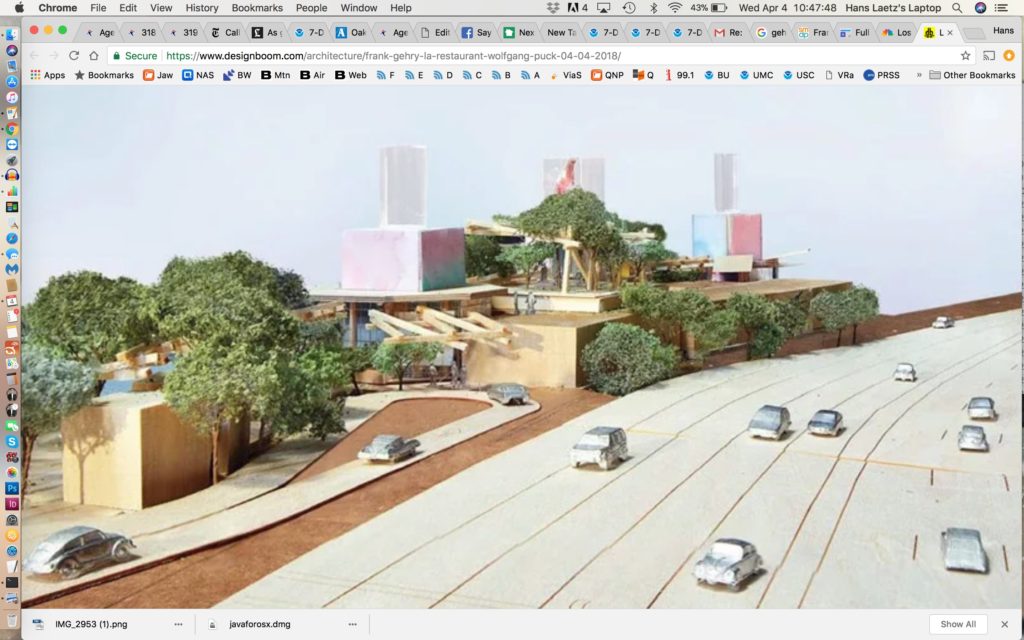
Task: Click Show All downloads button
Action: tap(958, 624)
